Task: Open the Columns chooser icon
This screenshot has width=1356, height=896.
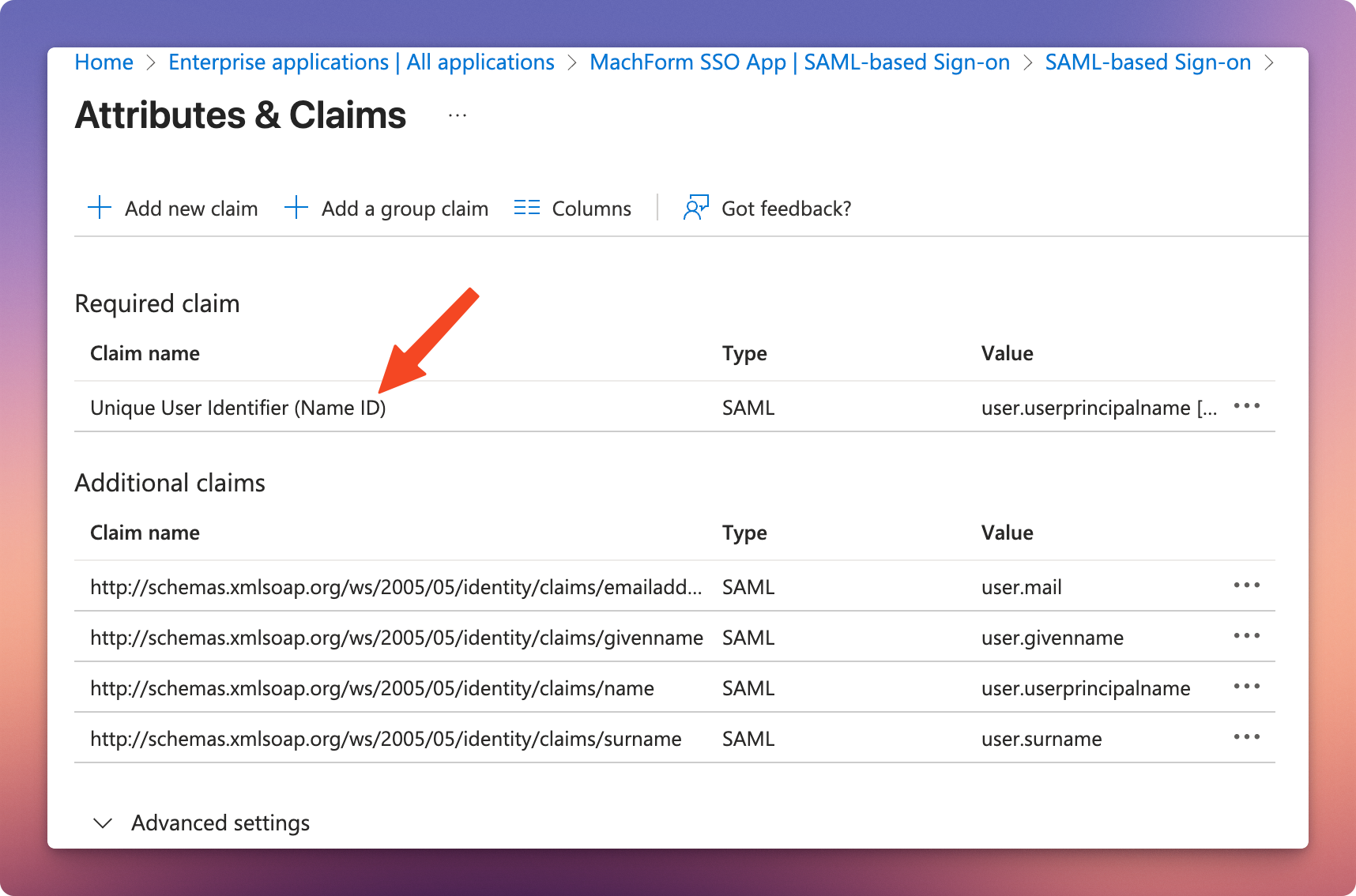Action: 526,208
